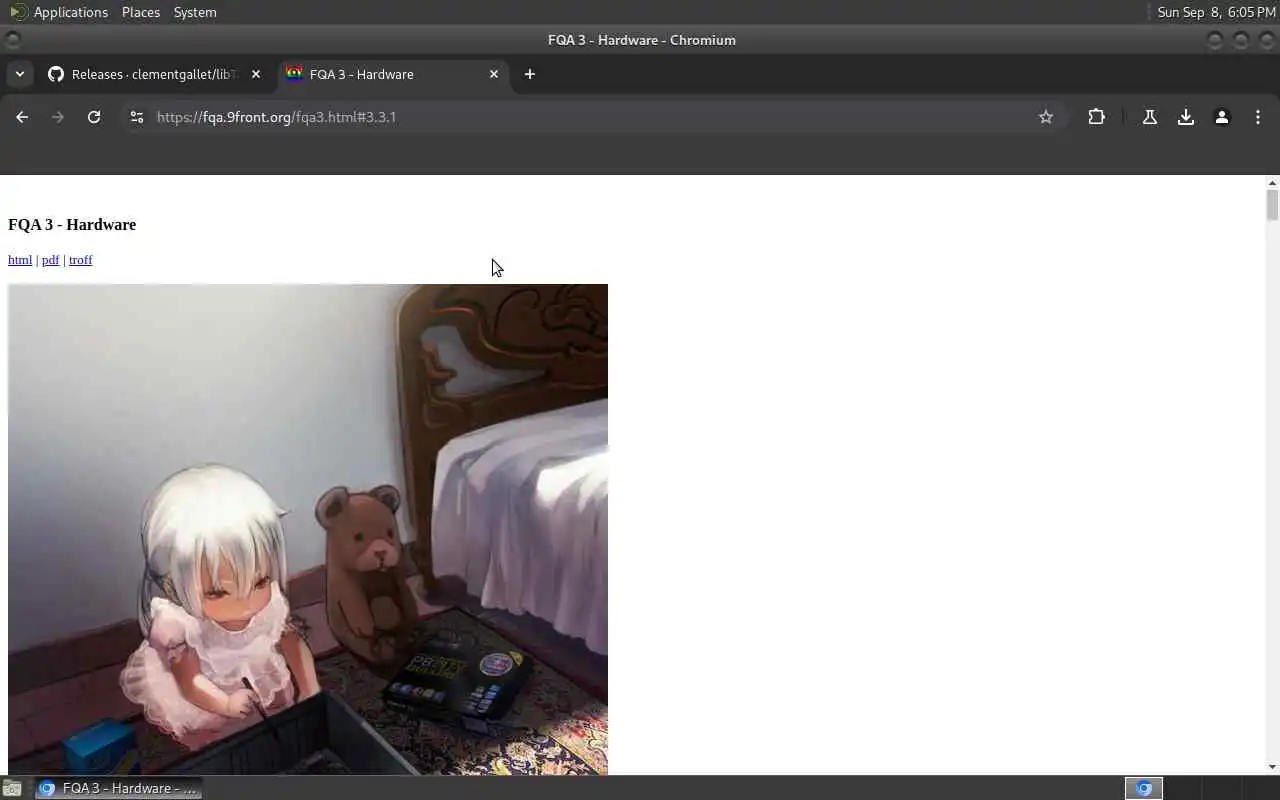Switch to the Releases clementgallet tab

click(153, 74)
